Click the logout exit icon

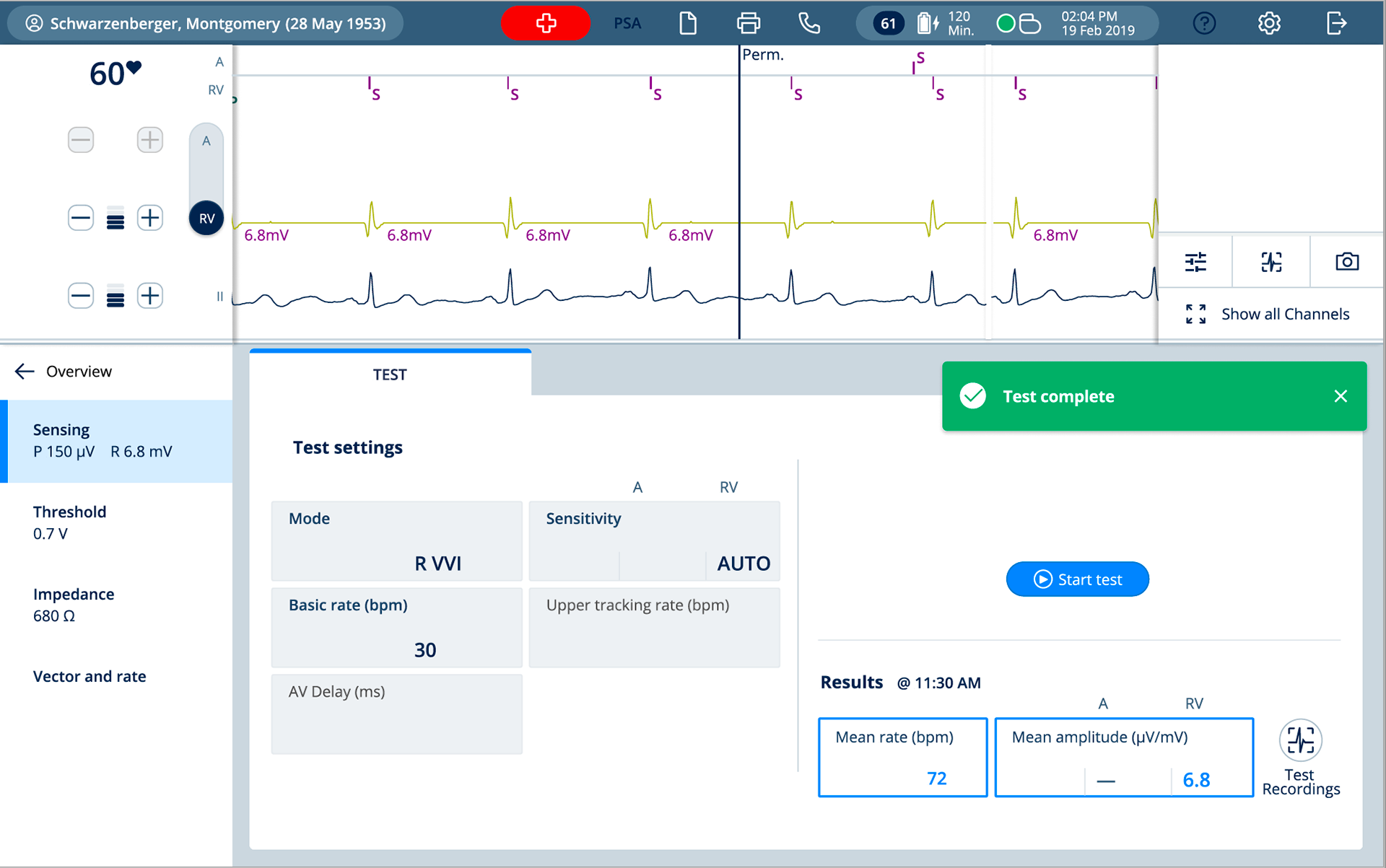tap(1336, 23)
